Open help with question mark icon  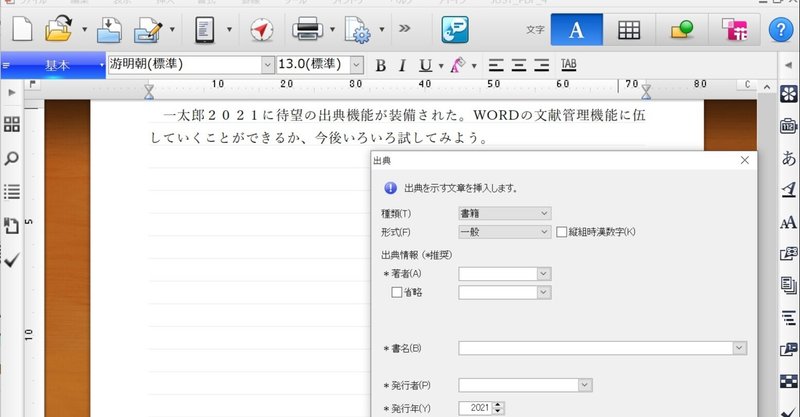pos(781,30)
